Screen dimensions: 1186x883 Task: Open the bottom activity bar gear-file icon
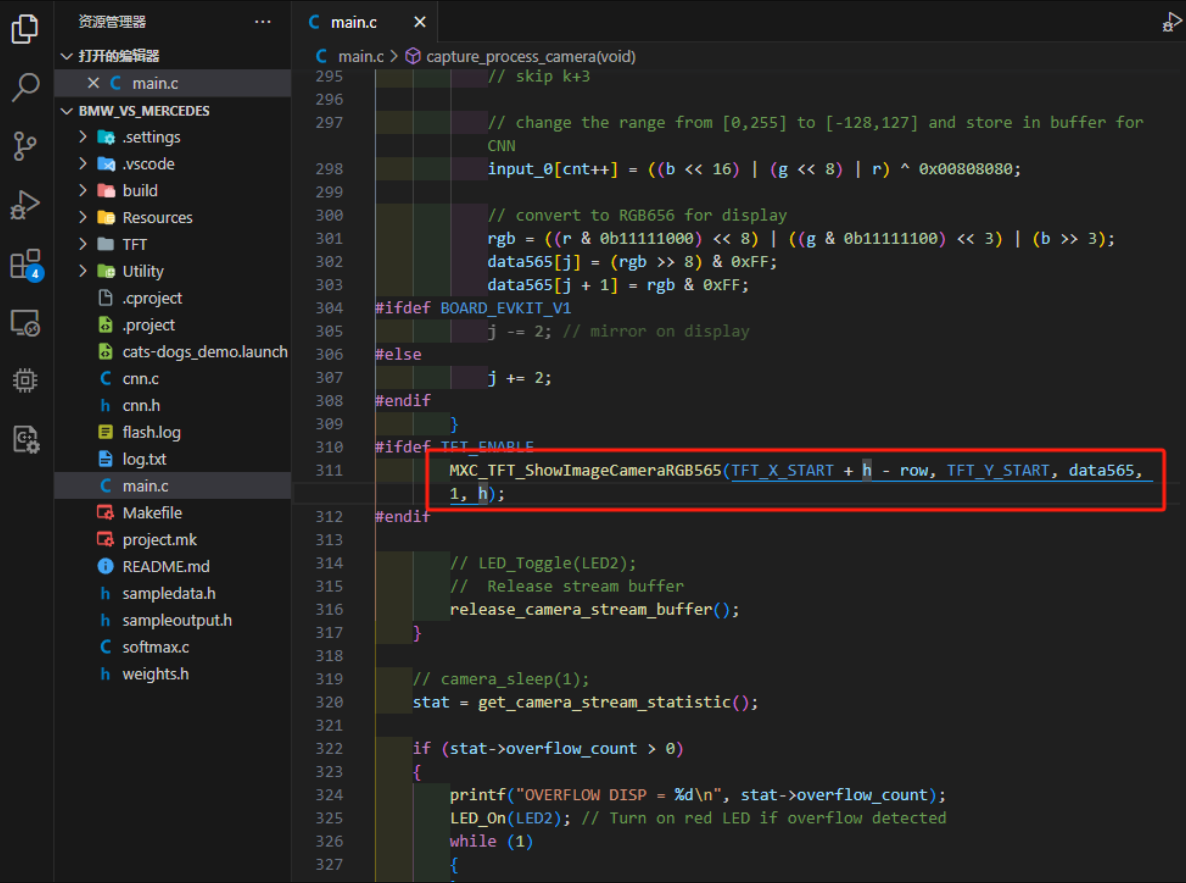tap(25, 439)
